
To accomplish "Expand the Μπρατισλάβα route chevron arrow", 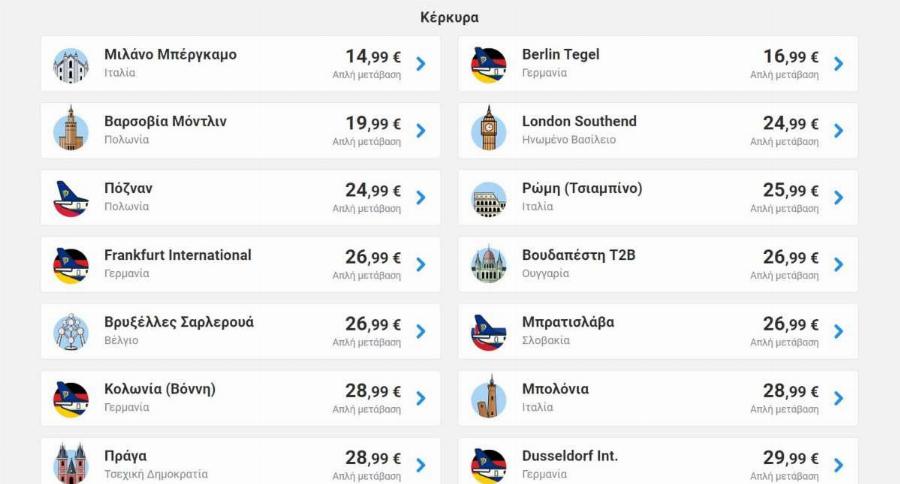I will pyautogui.click(x=838, y=332).
